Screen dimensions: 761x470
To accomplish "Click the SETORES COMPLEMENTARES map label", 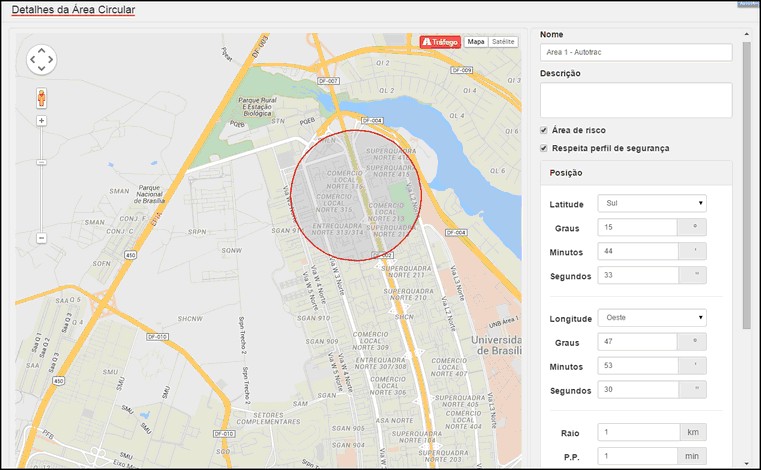I will click(x=268, y=418).
